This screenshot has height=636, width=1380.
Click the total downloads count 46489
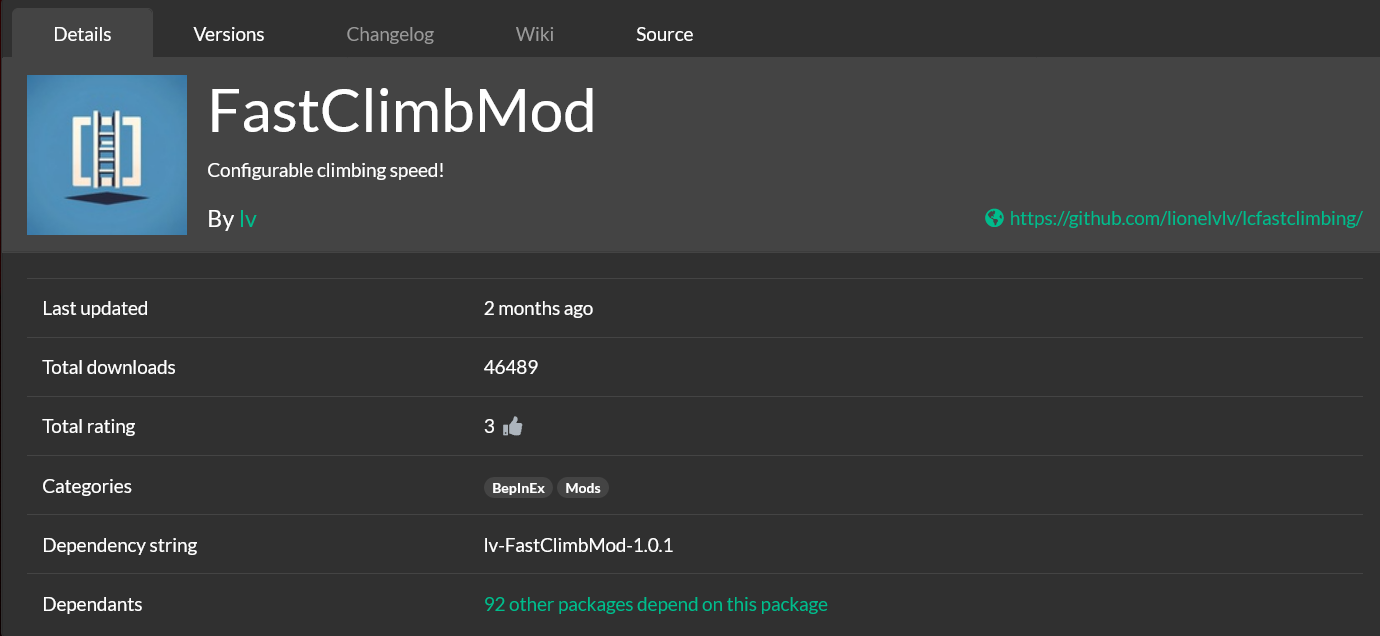coord(511,367)
